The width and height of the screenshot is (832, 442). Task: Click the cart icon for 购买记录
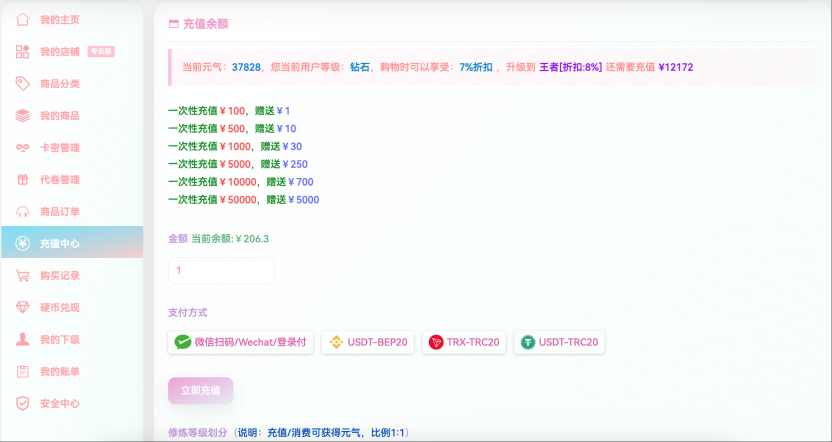(22, 275)
